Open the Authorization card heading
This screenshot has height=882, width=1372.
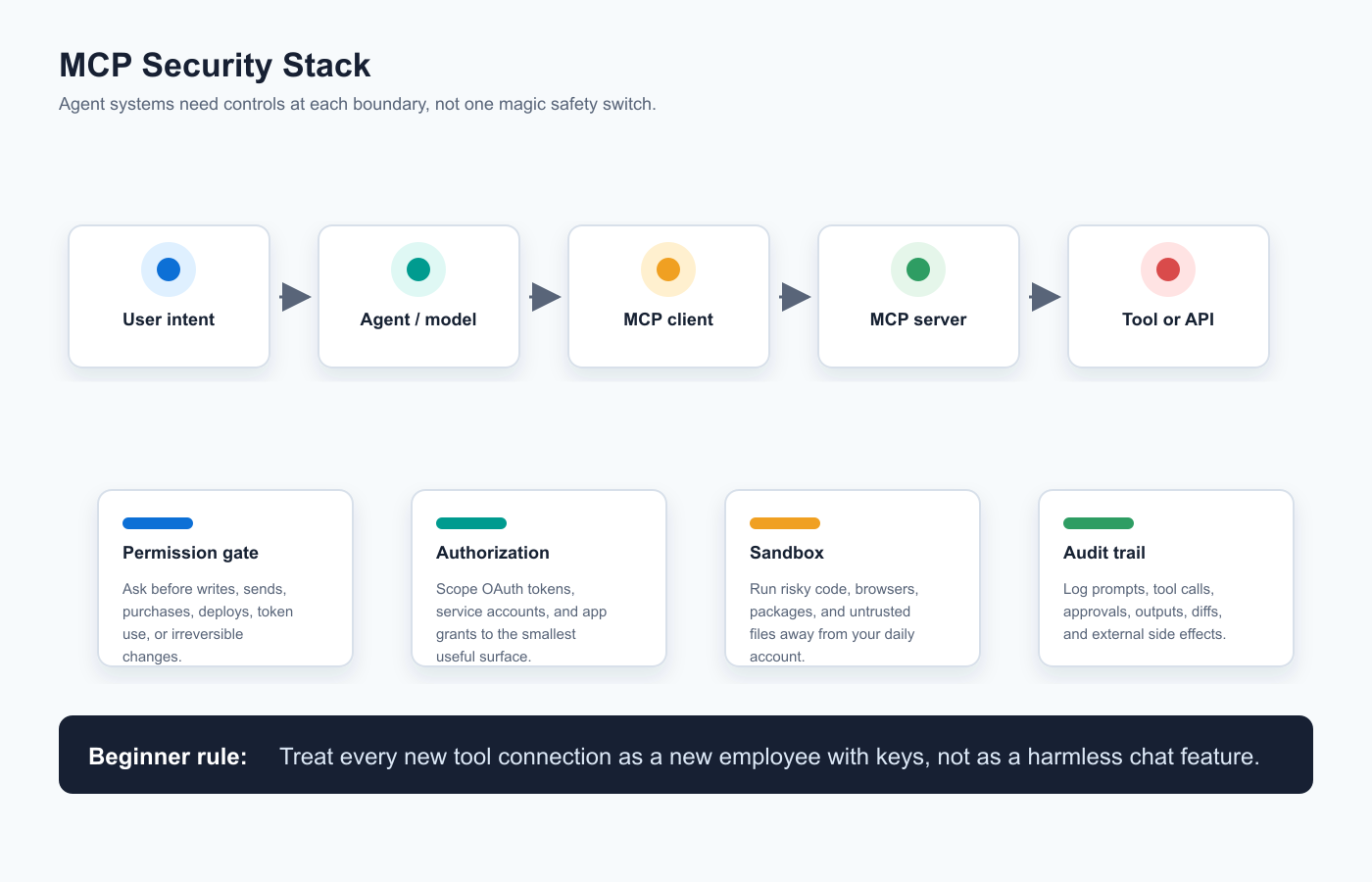[x=493, y=553]
